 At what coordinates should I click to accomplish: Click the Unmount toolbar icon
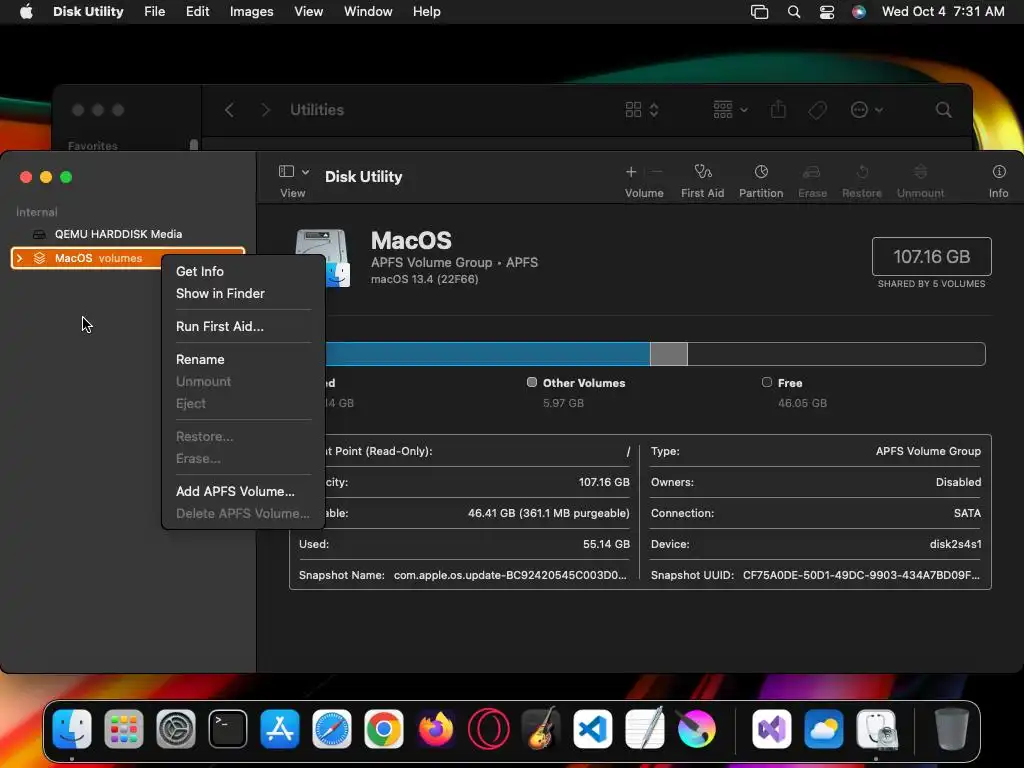(x=920, y=172)
